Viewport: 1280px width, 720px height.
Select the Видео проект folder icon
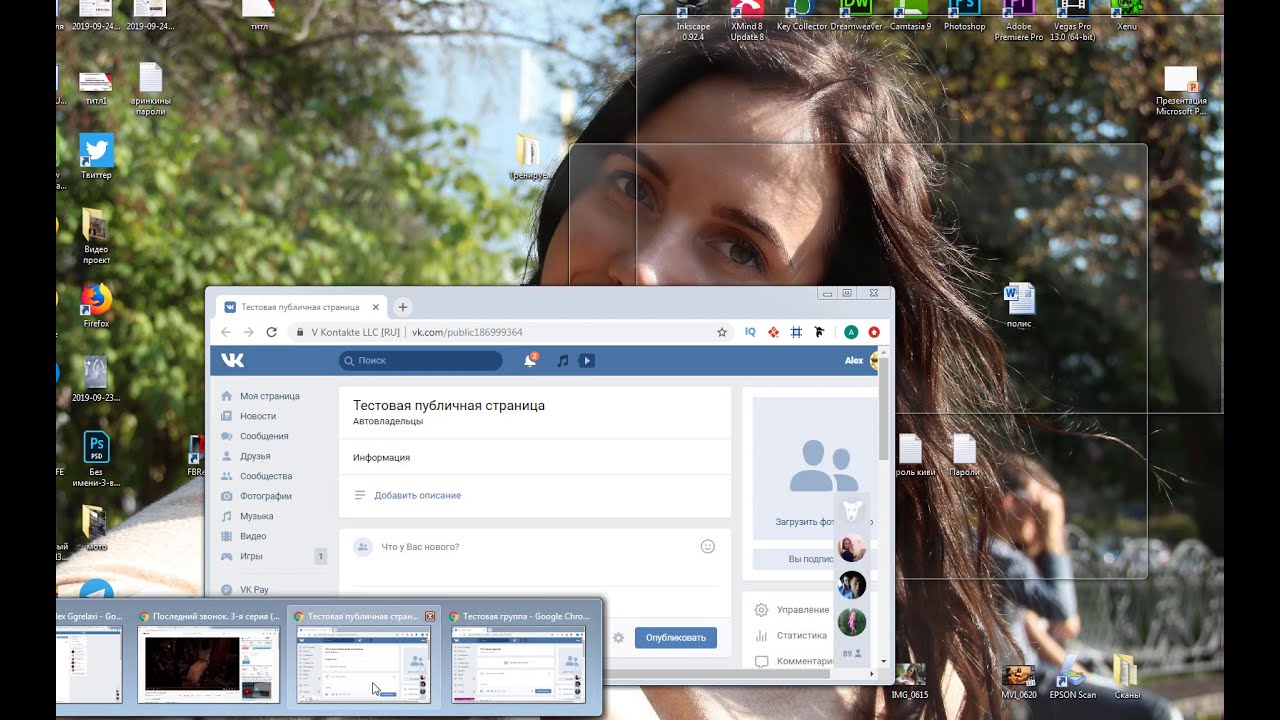(x=96, y=236)
